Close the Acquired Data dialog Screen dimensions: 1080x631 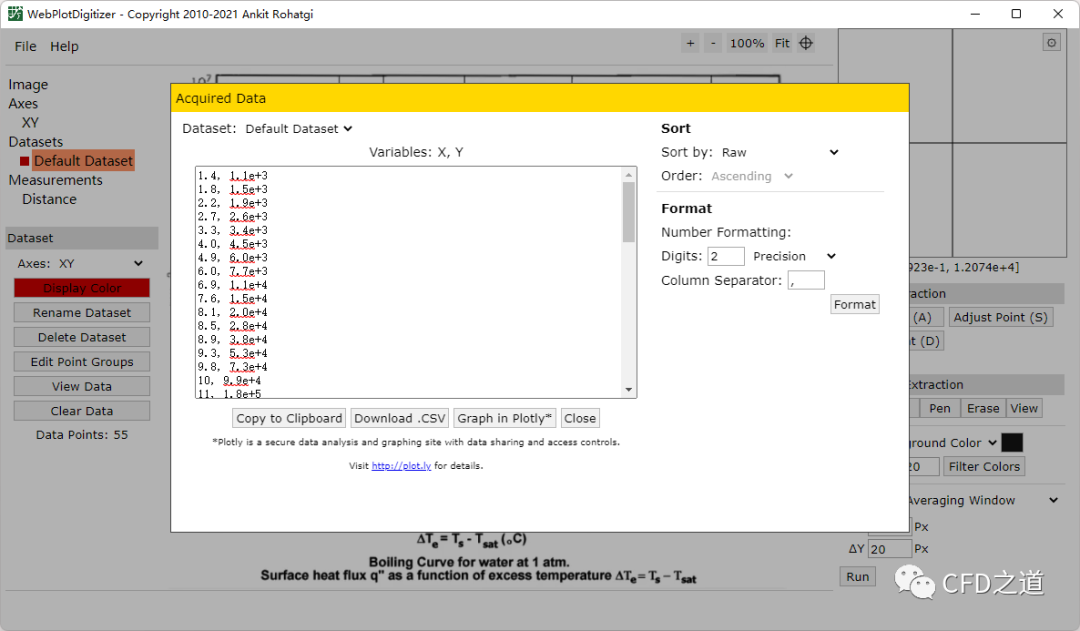tap(579, 418)
